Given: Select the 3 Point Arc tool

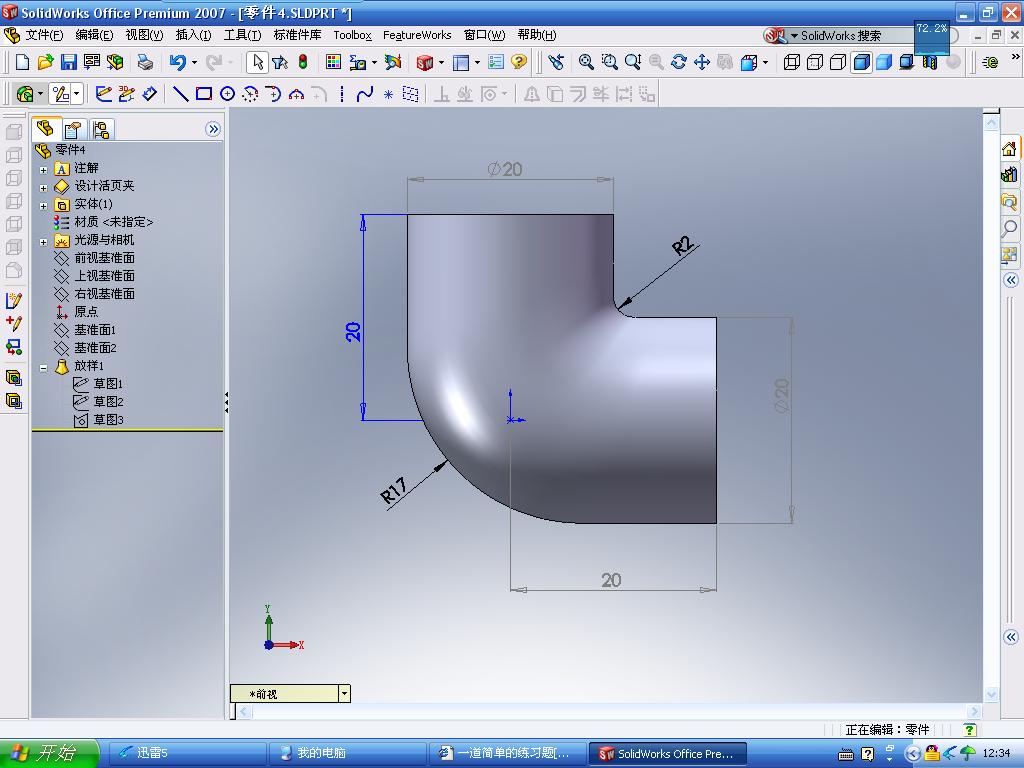Looking at the screenshot, I should pos(296,94).
